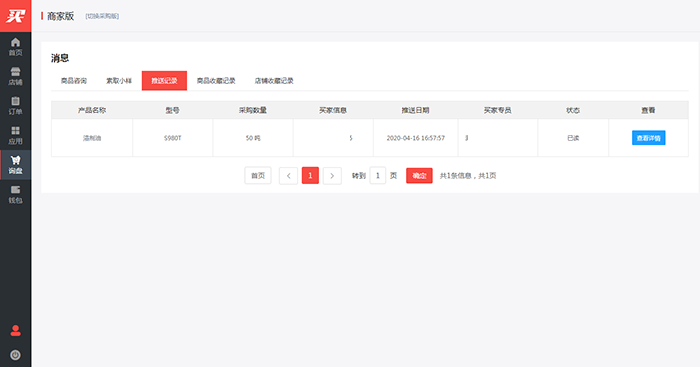Click the page number input field
The image size is (700, 367).
click(378, 175)
